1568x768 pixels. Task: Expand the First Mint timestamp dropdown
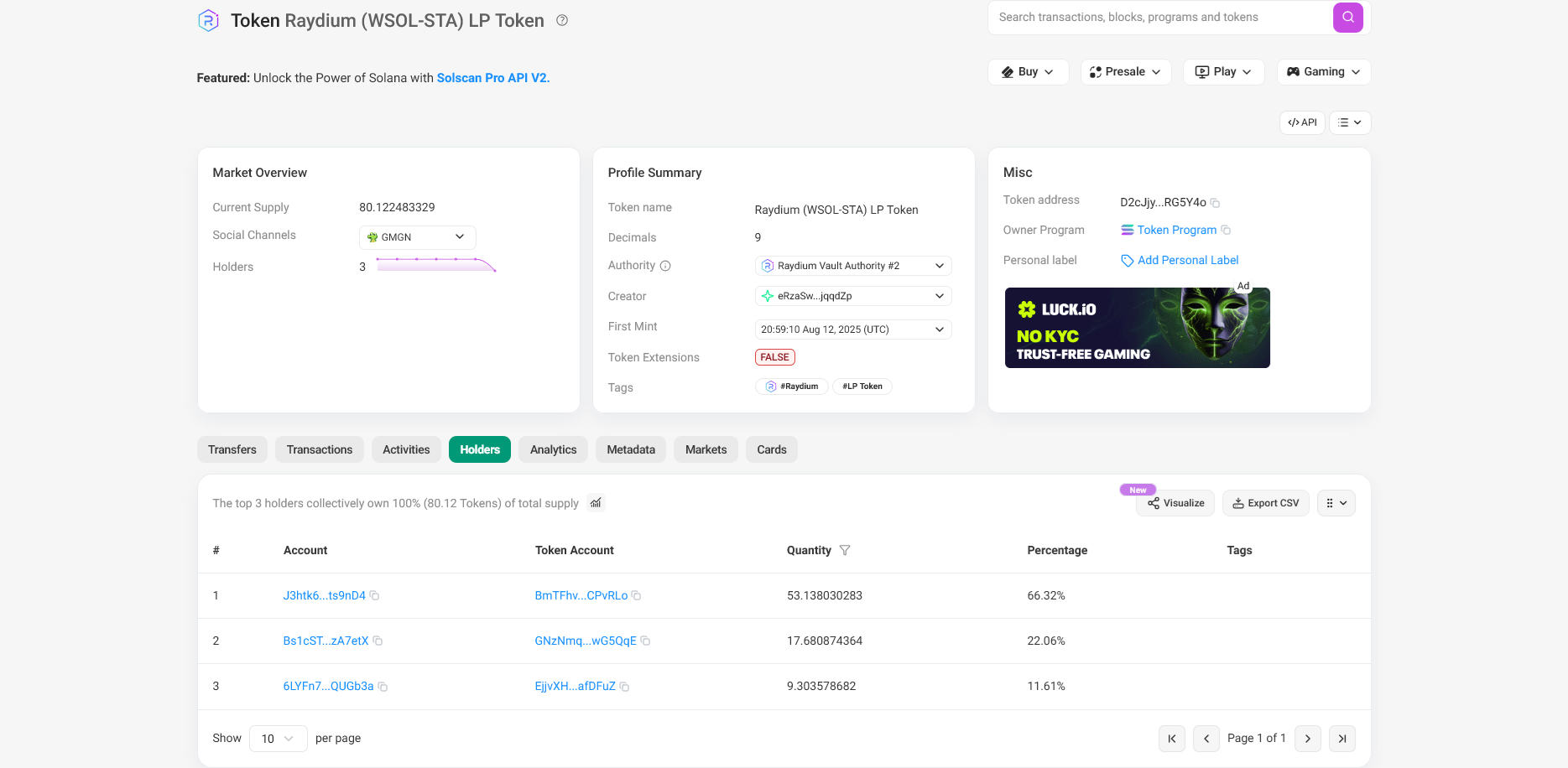pos(939,329)
